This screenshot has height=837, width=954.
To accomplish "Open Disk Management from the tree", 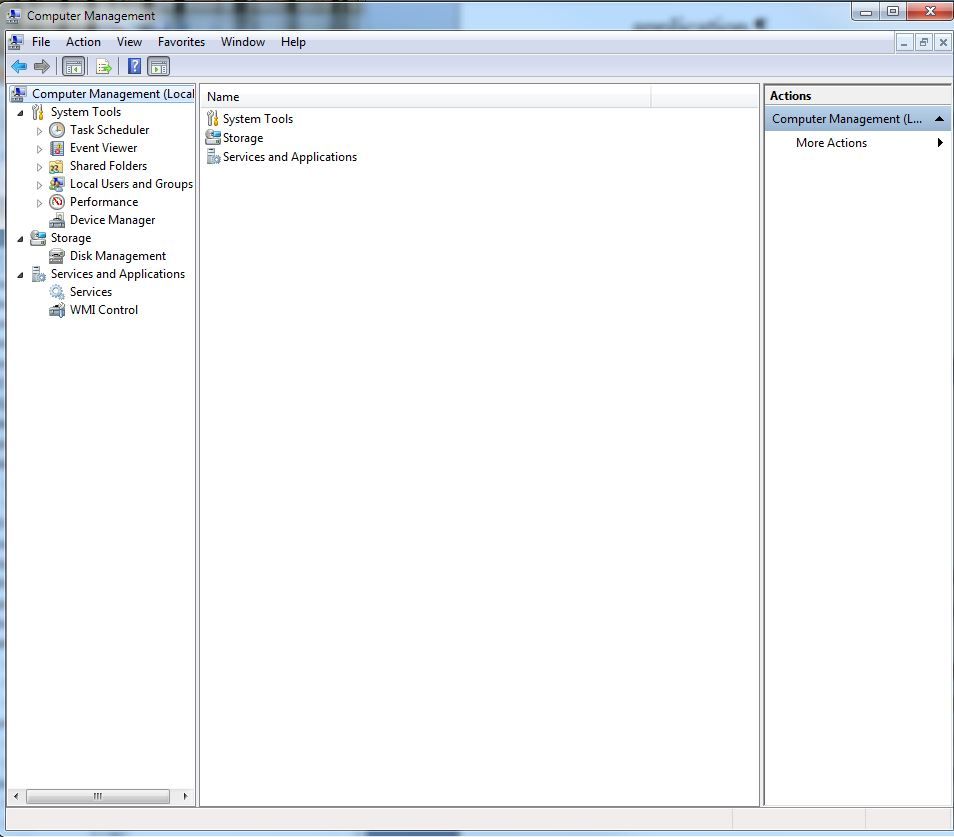I will click(56, 255).
